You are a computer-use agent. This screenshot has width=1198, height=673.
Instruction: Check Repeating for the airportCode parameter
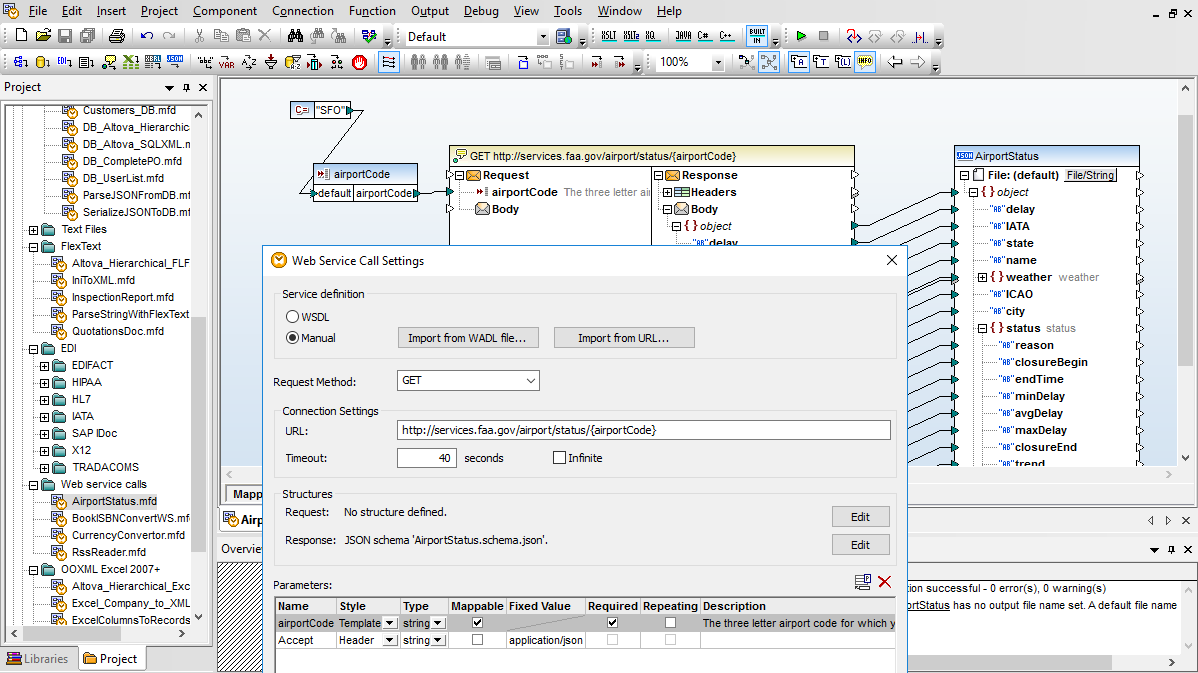point(670,623)
